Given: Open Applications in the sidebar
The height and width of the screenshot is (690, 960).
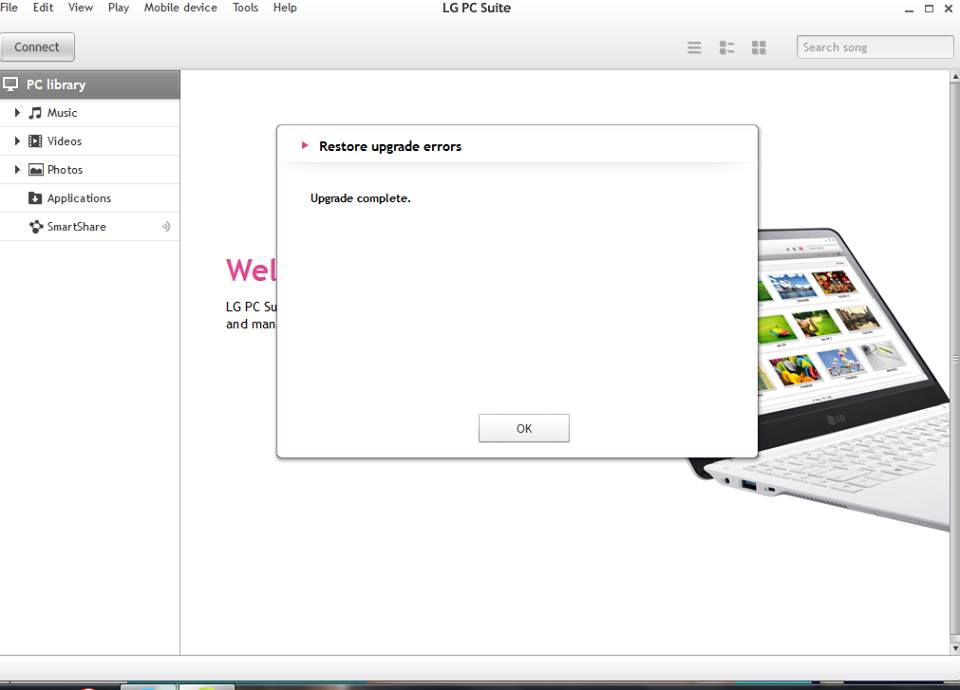Looking at the screenshot, I should (x=90, y=198).
